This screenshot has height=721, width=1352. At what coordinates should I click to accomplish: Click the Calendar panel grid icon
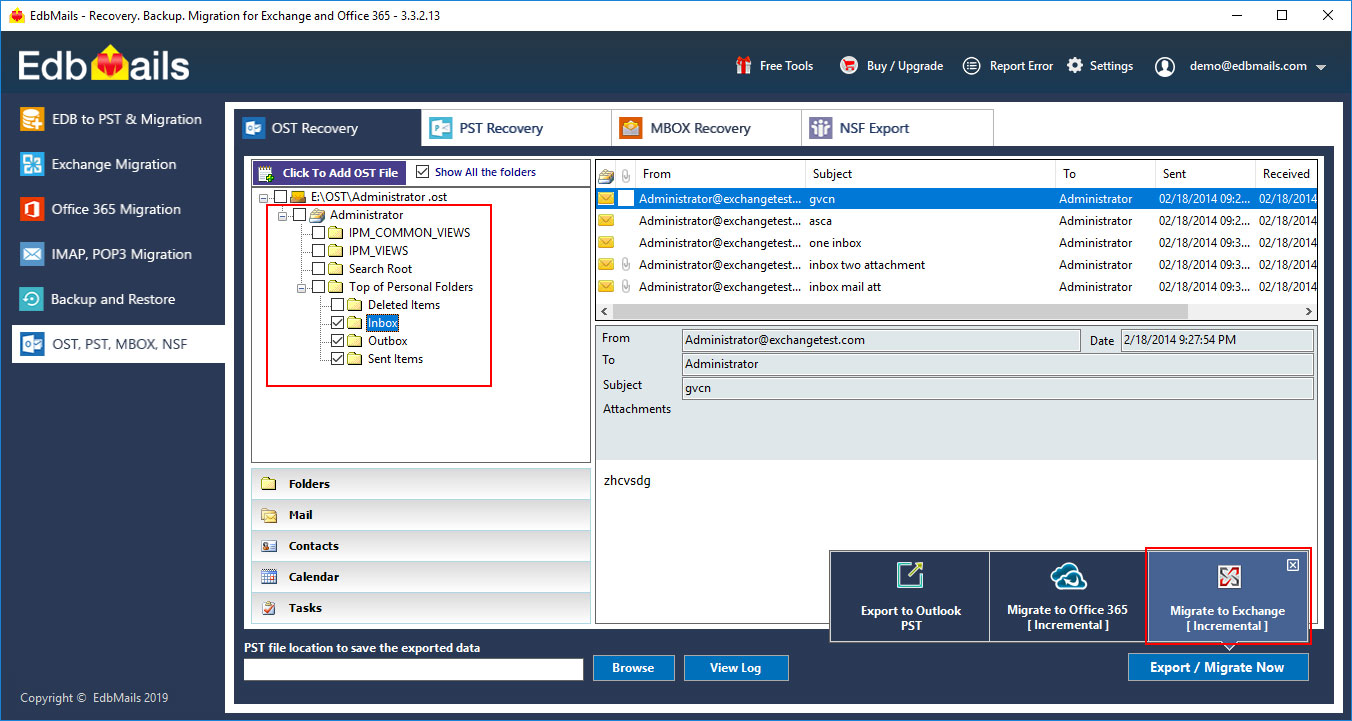click(268, 577)
